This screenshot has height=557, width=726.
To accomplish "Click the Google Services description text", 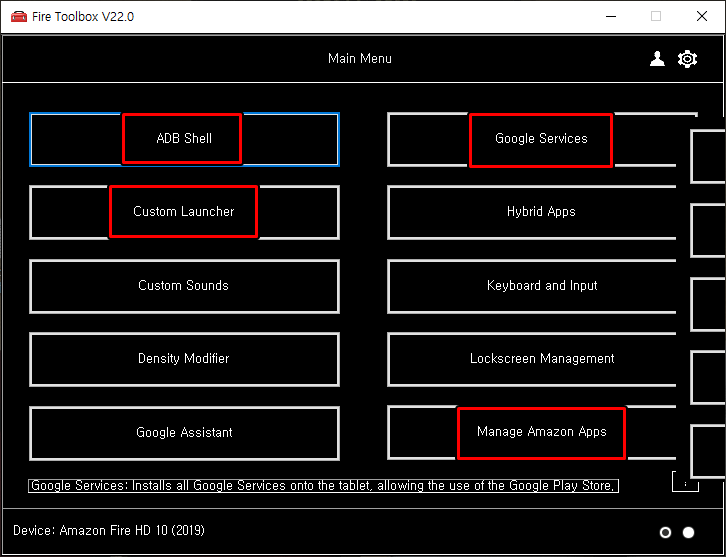I will [323, 486].
